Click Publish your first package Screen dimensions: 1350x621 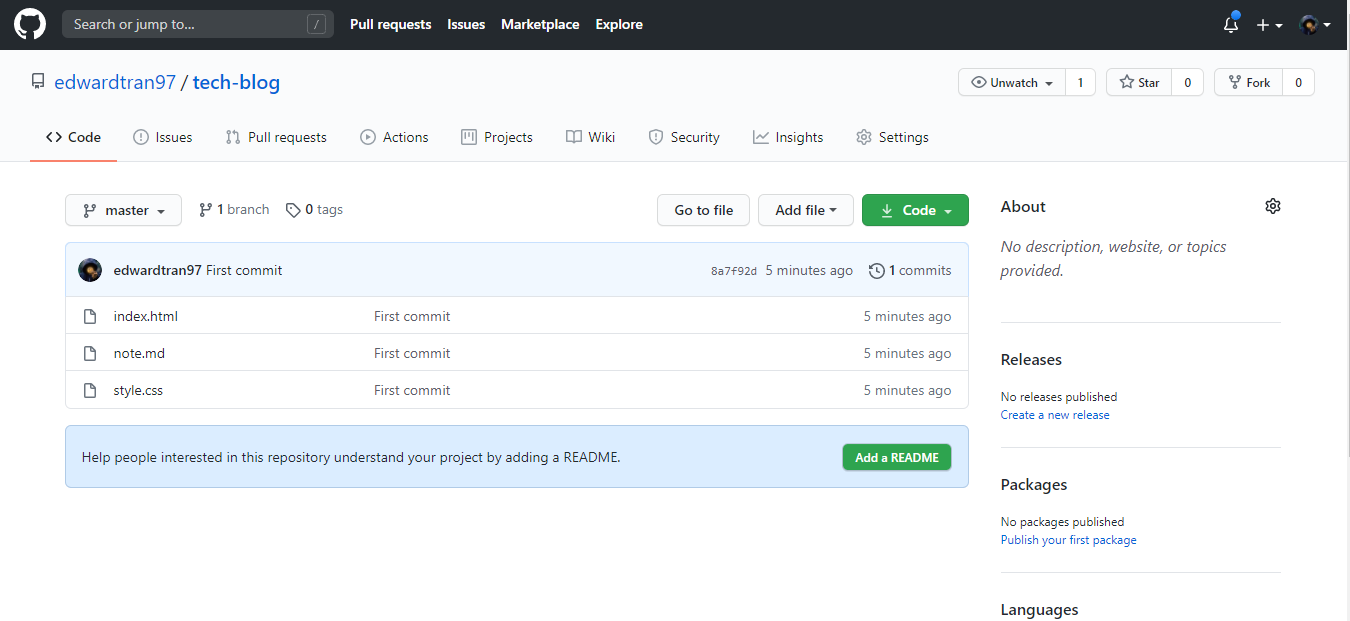pyautogui.click(x=1068, y=540)
